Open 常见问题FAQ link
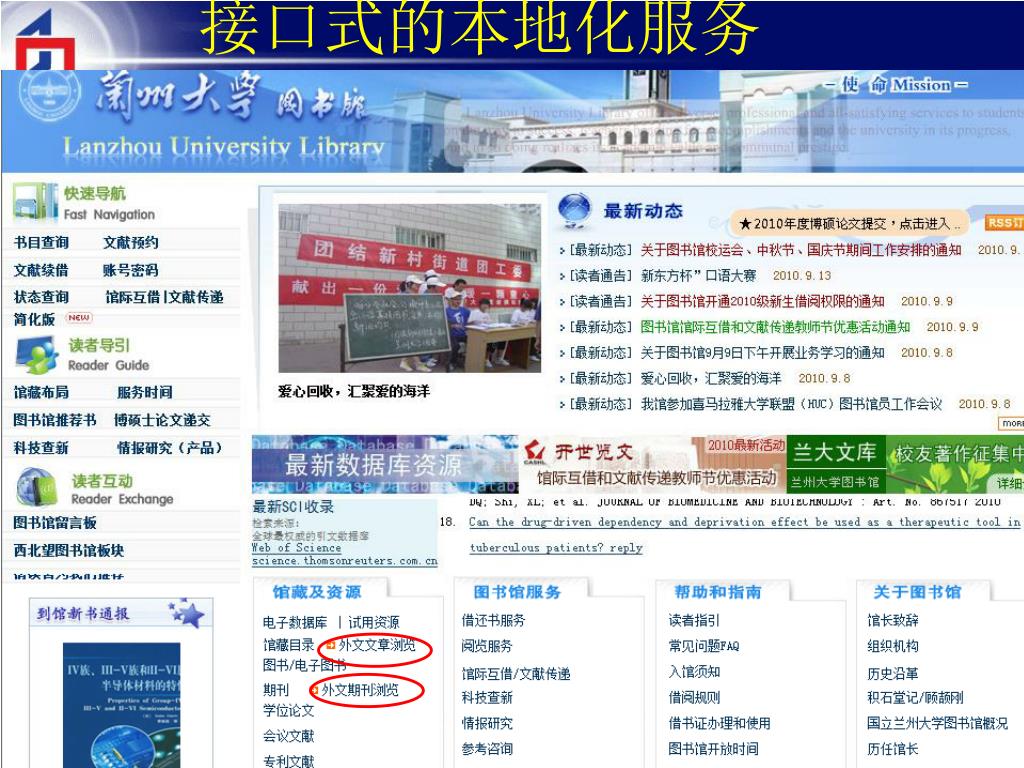1024x768 pixels. click(704, 646)
